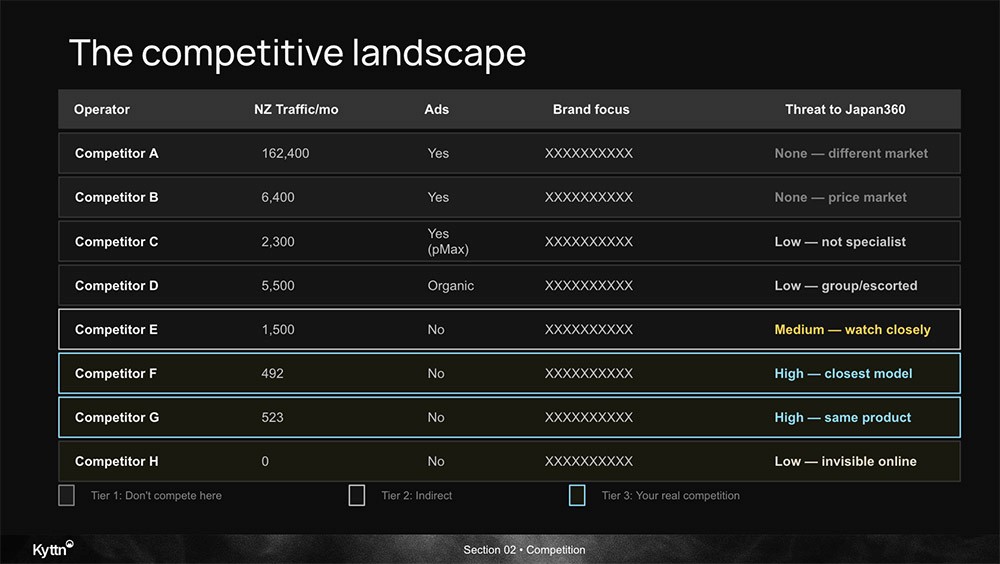
Task: Select the 'Competitor B' cell
Action: (117, 197)
